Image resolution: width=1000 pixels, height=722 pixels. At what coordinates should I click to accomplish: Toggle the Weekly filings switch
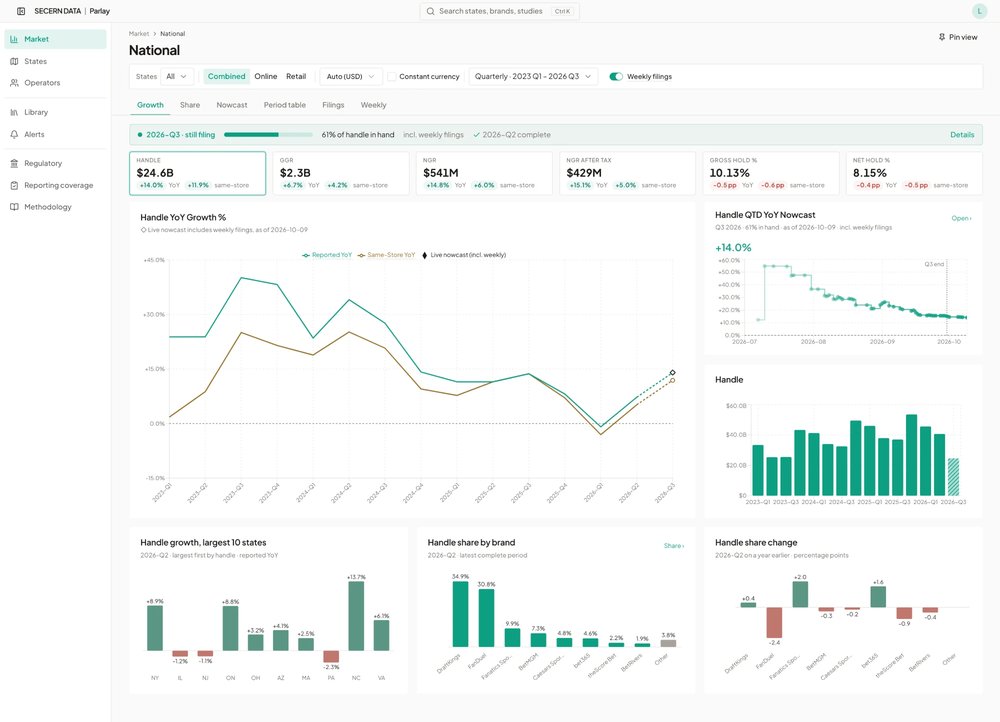pos(616,77)
